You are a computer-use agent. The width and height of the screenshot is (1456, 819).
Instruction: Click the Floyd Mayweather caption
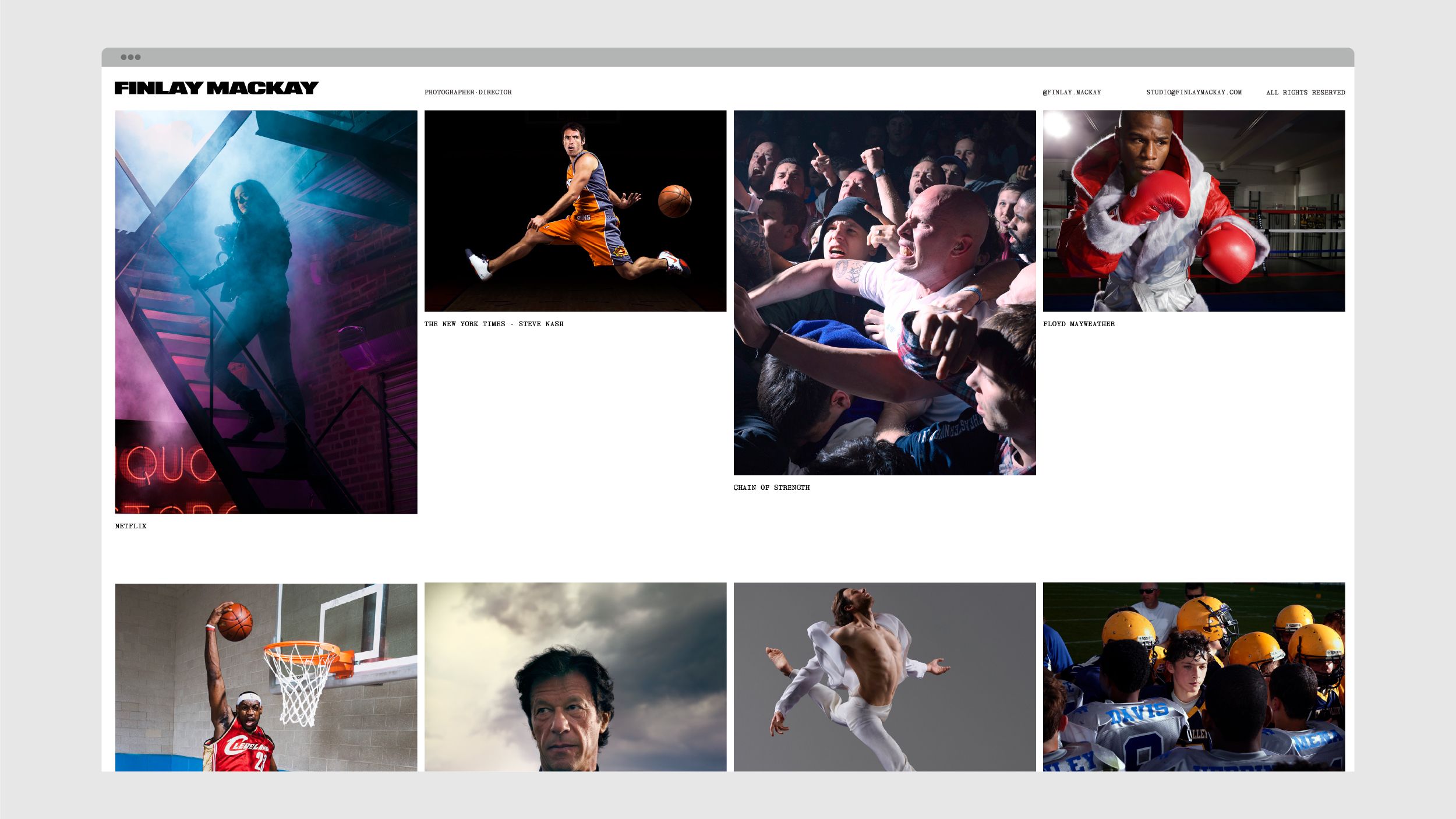(x=1079, y=324)
